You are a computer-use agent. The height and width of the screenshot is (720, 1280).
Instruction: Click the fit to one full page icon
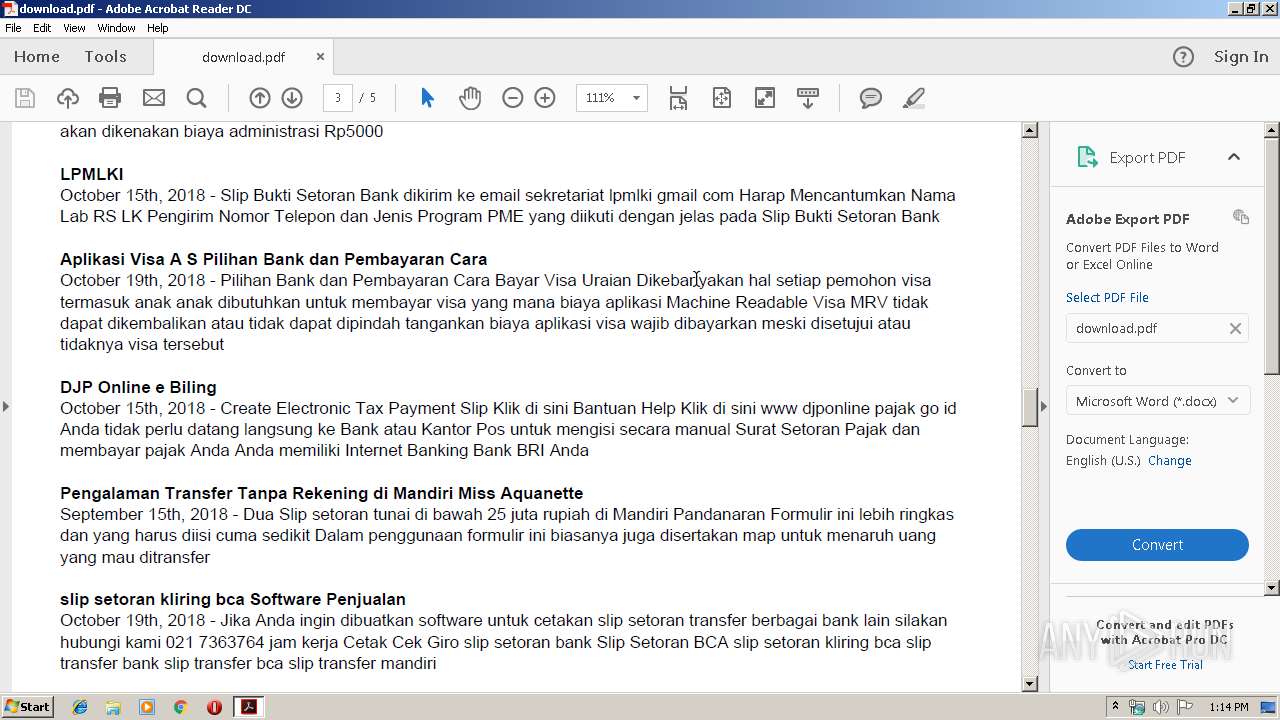[x=722, y=98]
